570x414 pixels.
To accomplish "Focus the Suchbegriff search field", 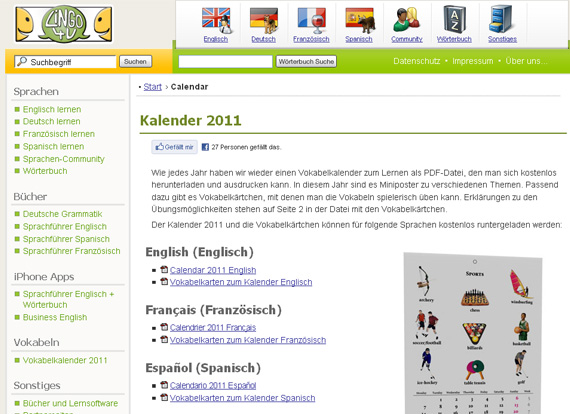I will (x=65, y=61).
